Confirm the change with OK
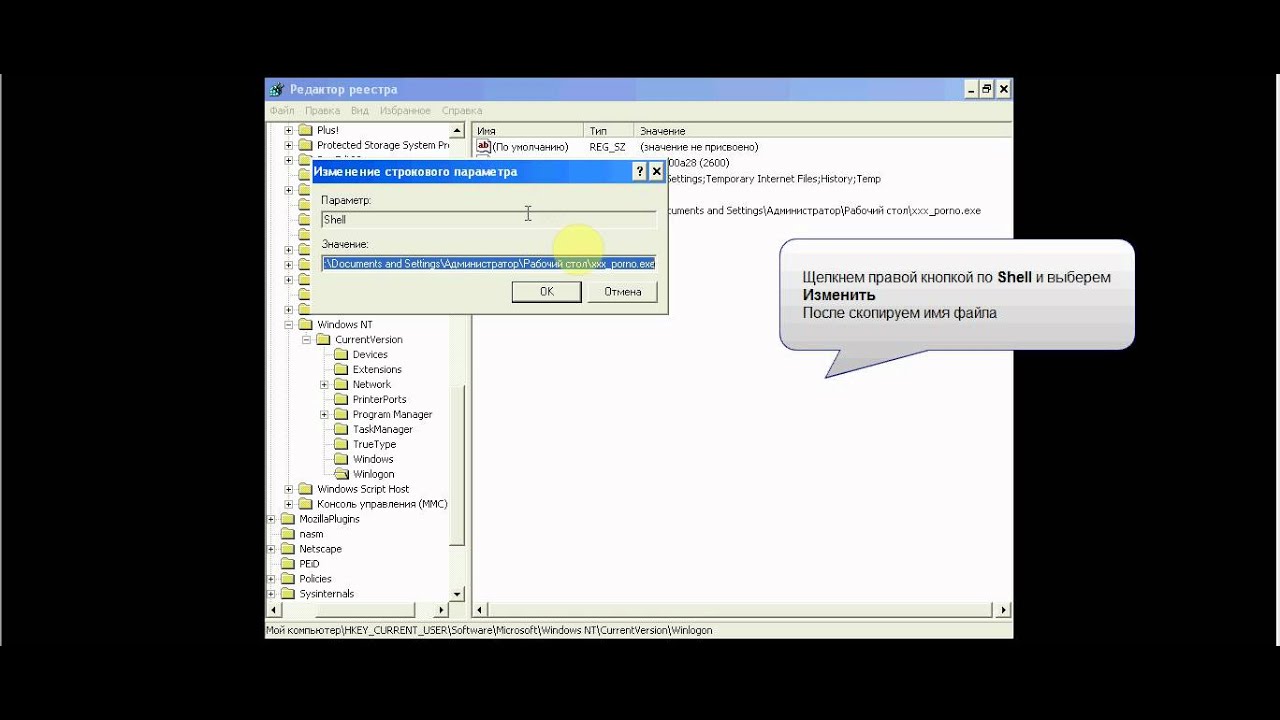The height and width of the screenshot is (720, 1280). (546, 291)
